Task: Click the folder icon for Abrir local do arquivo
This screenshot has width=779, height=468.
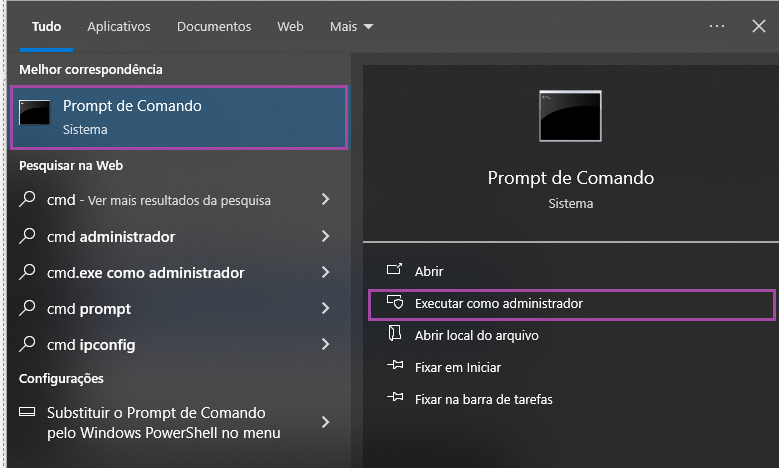Action: 395,335
